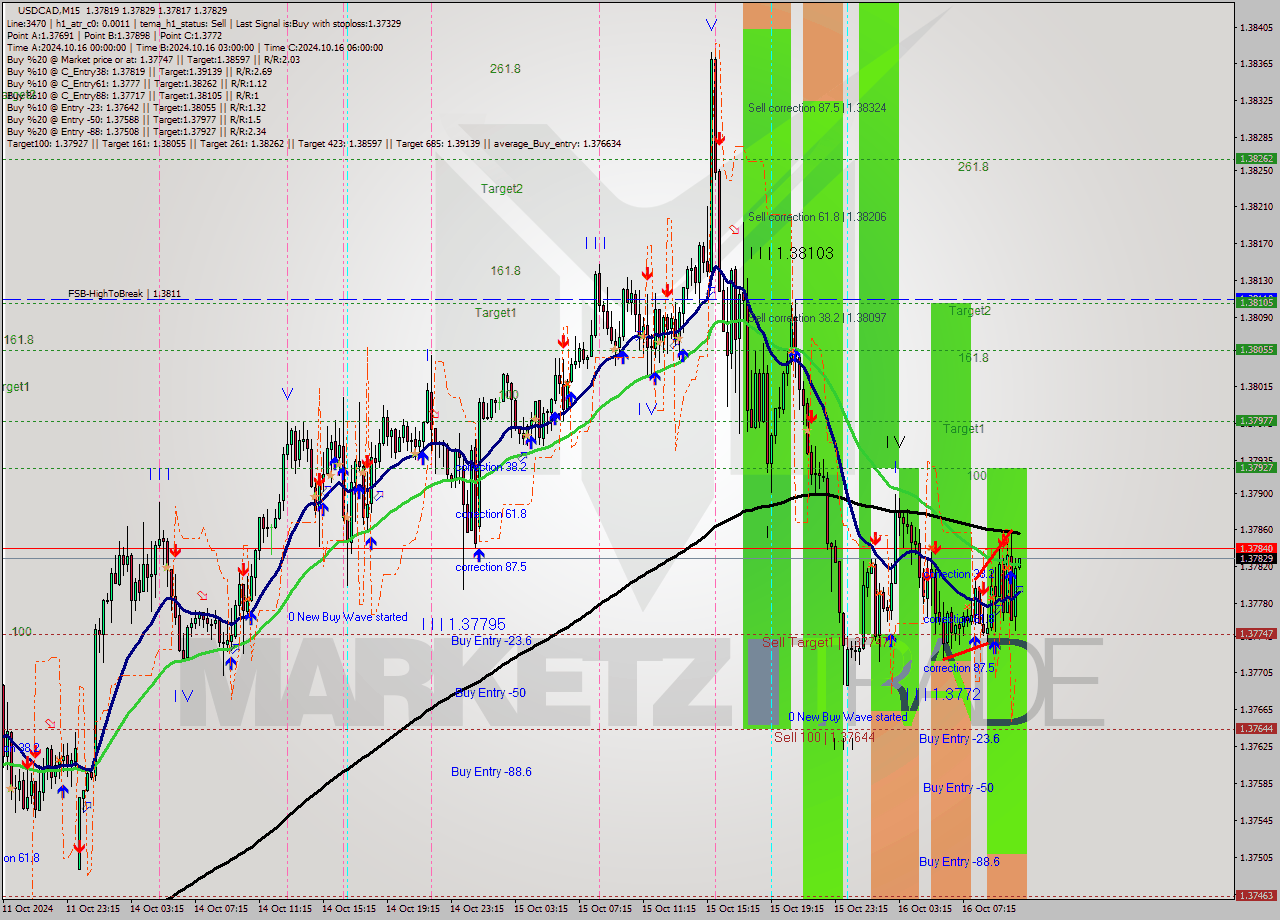Viewport: 1280px width, 920px height.
Task: Click the 'Buy %20 @ Market price' line
Action: click(x=152, y=59)
